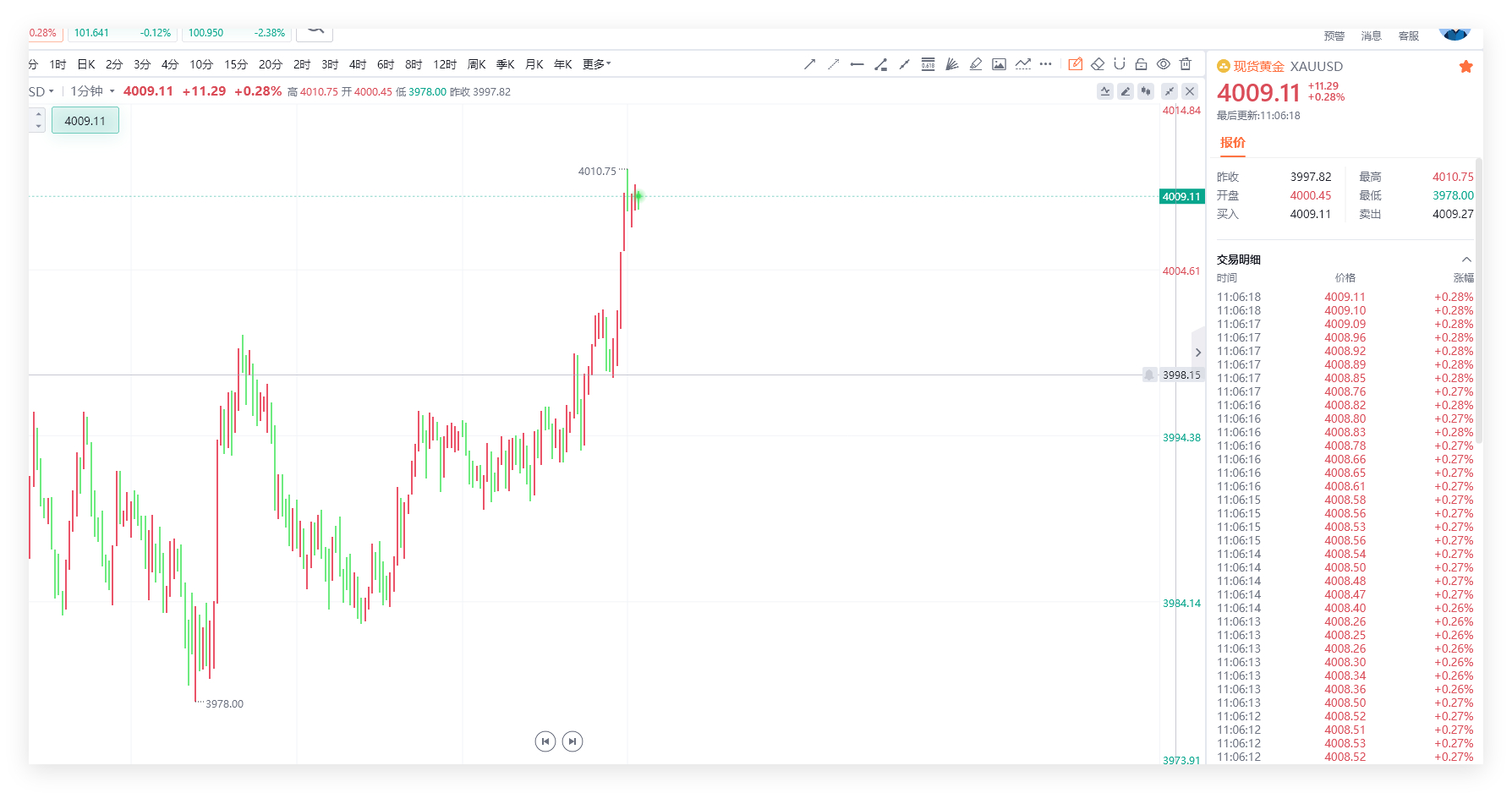Click the price stepper up arrow
This screenshot has height=793, width=1512.
38,114
